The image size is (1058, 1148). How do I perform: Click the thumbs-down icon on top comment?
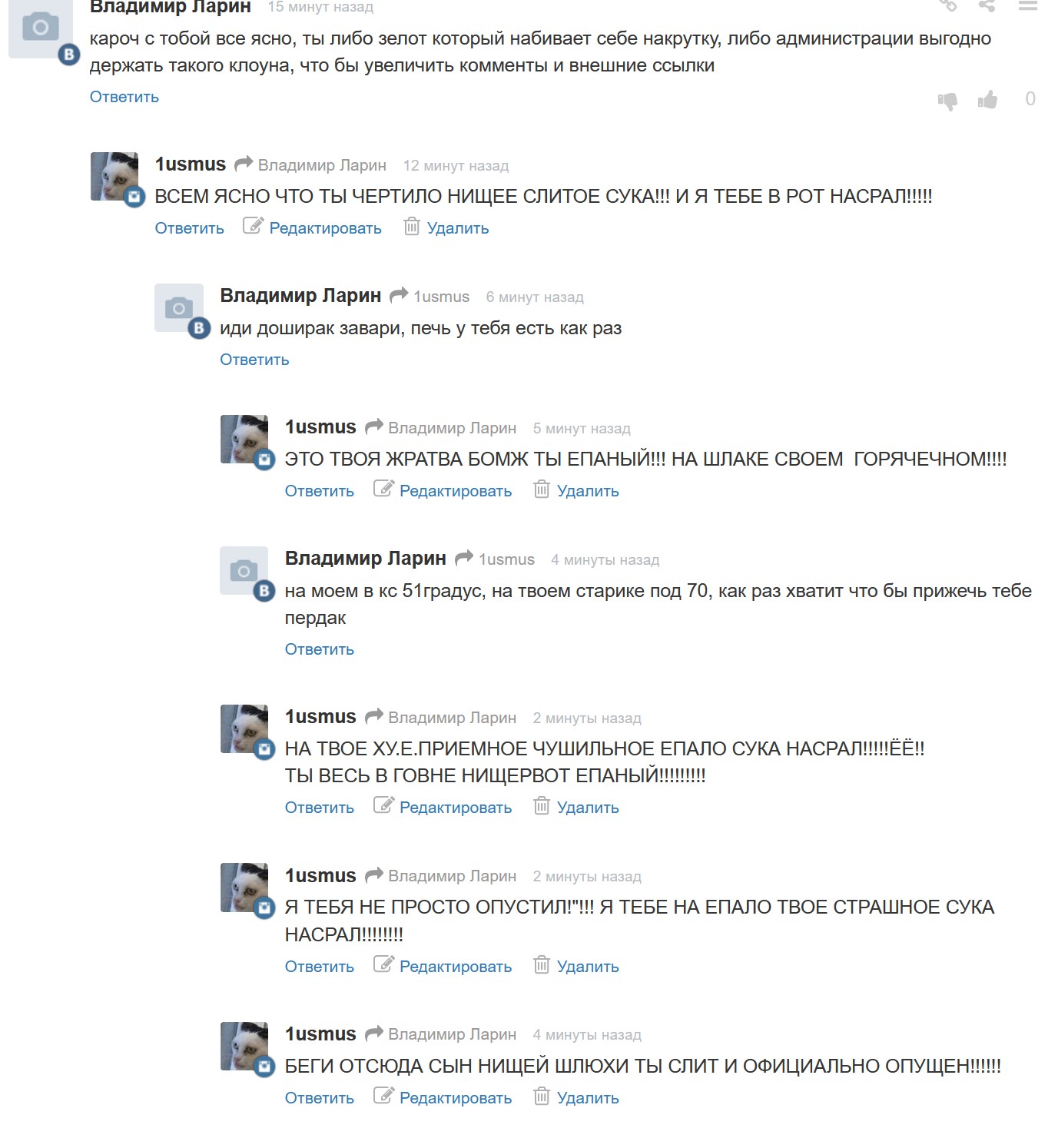point(947,101)
